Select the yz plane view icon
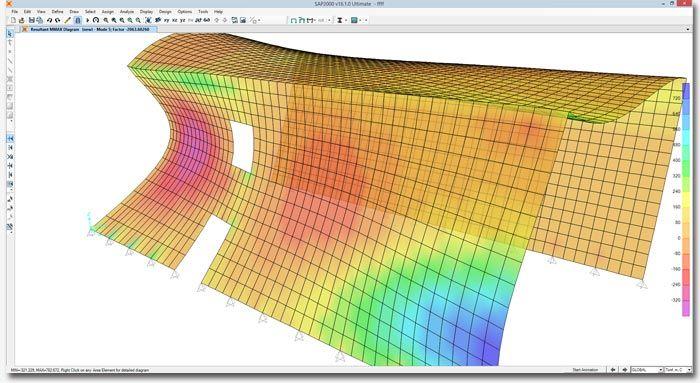Screen dimensions: 700x383 coord(183,20)
